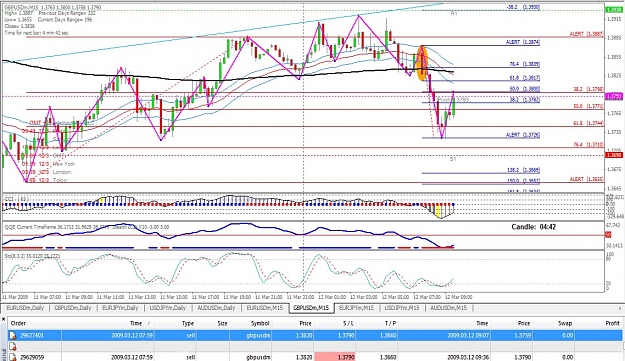Select order number 29627401
This screenshot has width=625, height=361.
[x=32, y=335]
